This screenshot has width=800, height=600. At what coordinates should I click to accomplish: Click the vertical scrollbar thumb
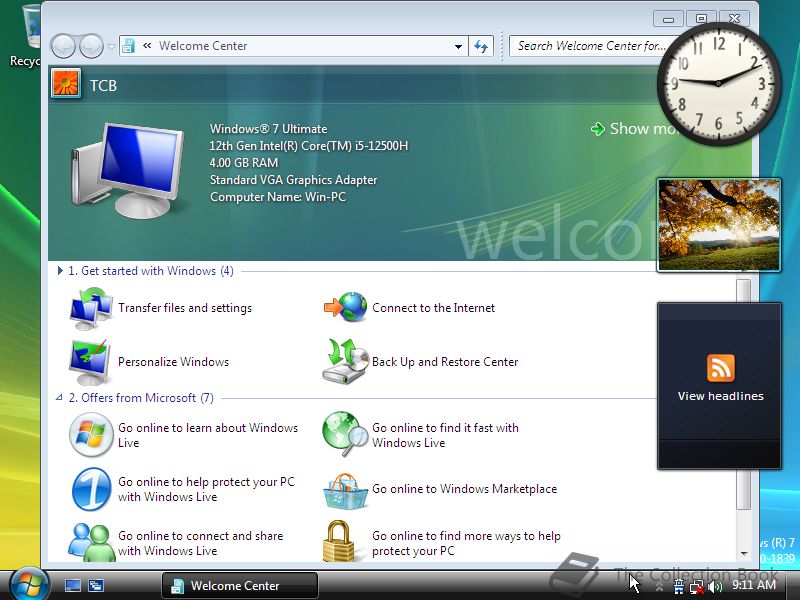[744, 393]
